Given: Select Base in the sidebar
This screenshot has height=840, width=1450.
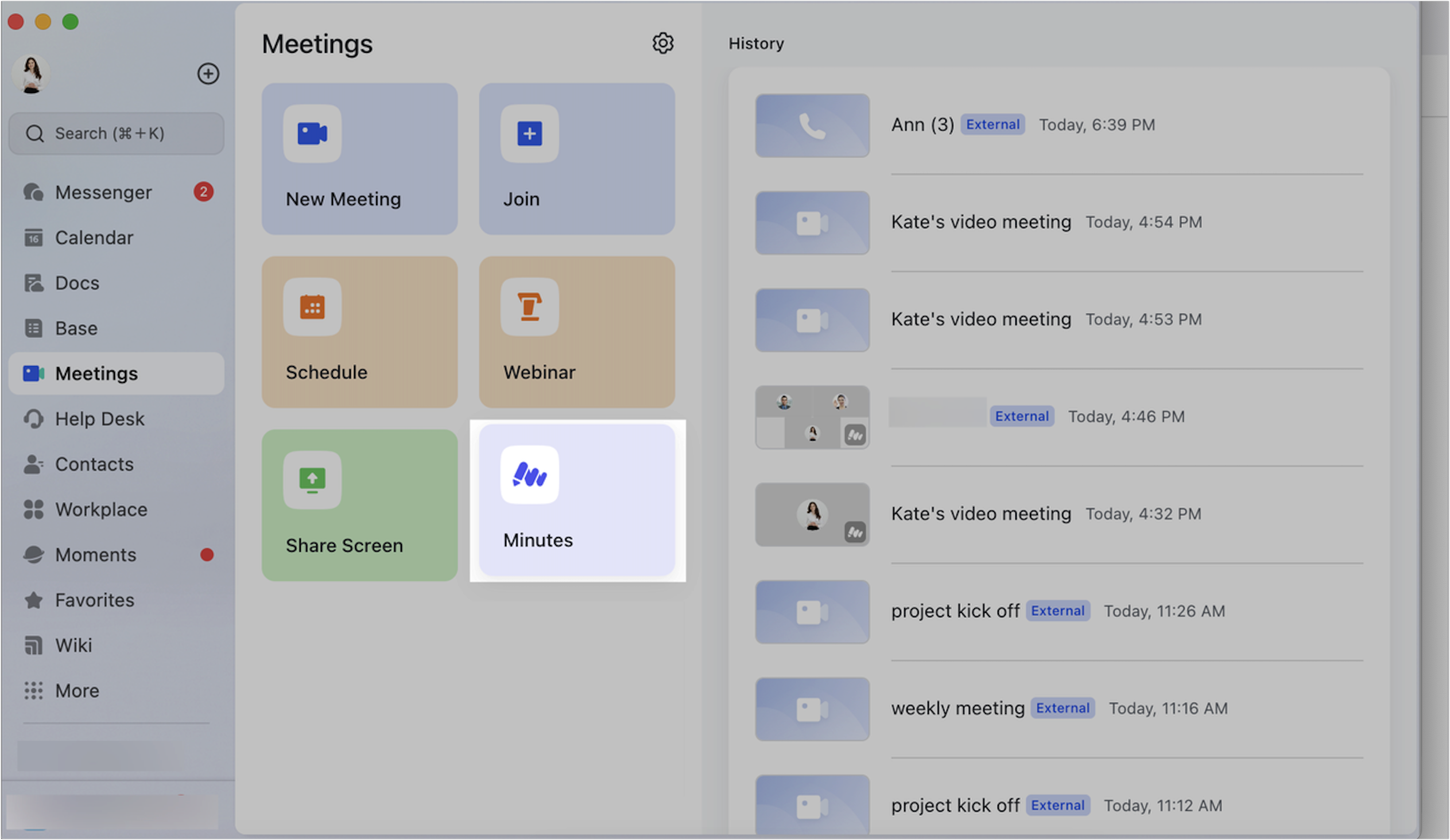Looking at the screenshot, I should pyautogui.click(x=116, y=328).
